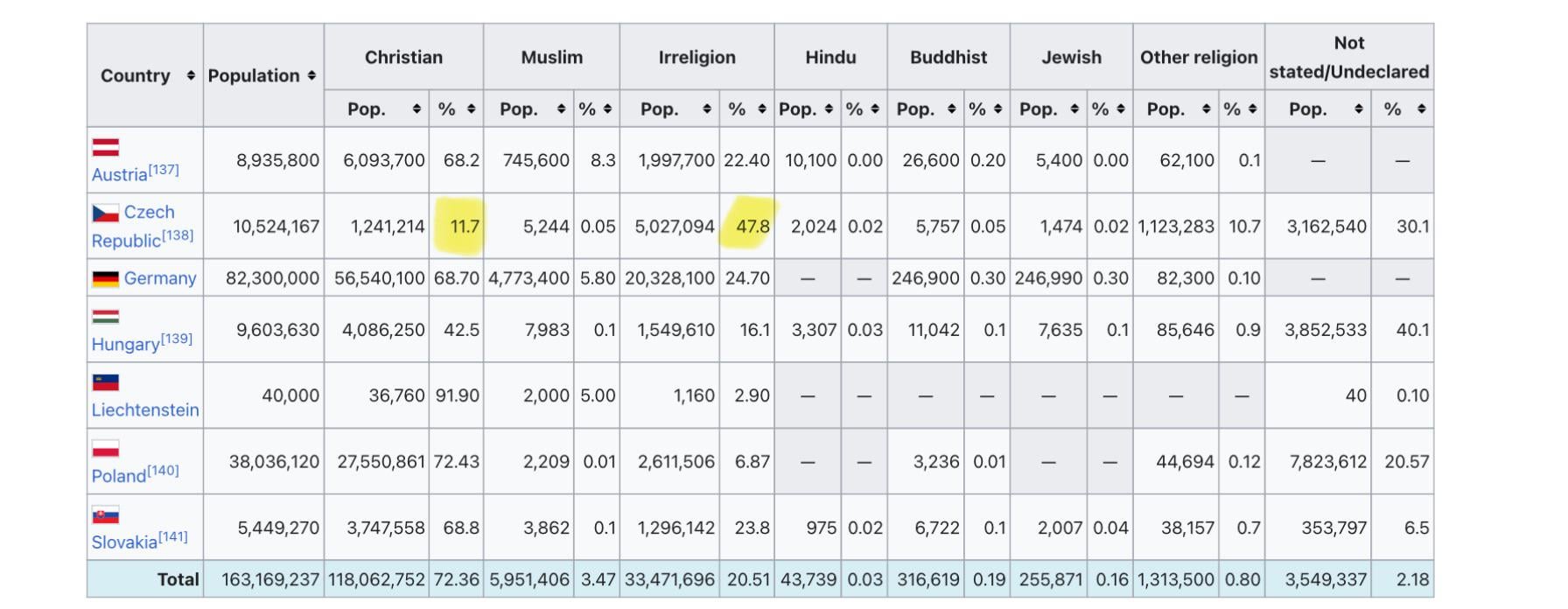This screenshot has width=1568, height=609.
Task: Sort by Christian percentage column
Action: 472,109
